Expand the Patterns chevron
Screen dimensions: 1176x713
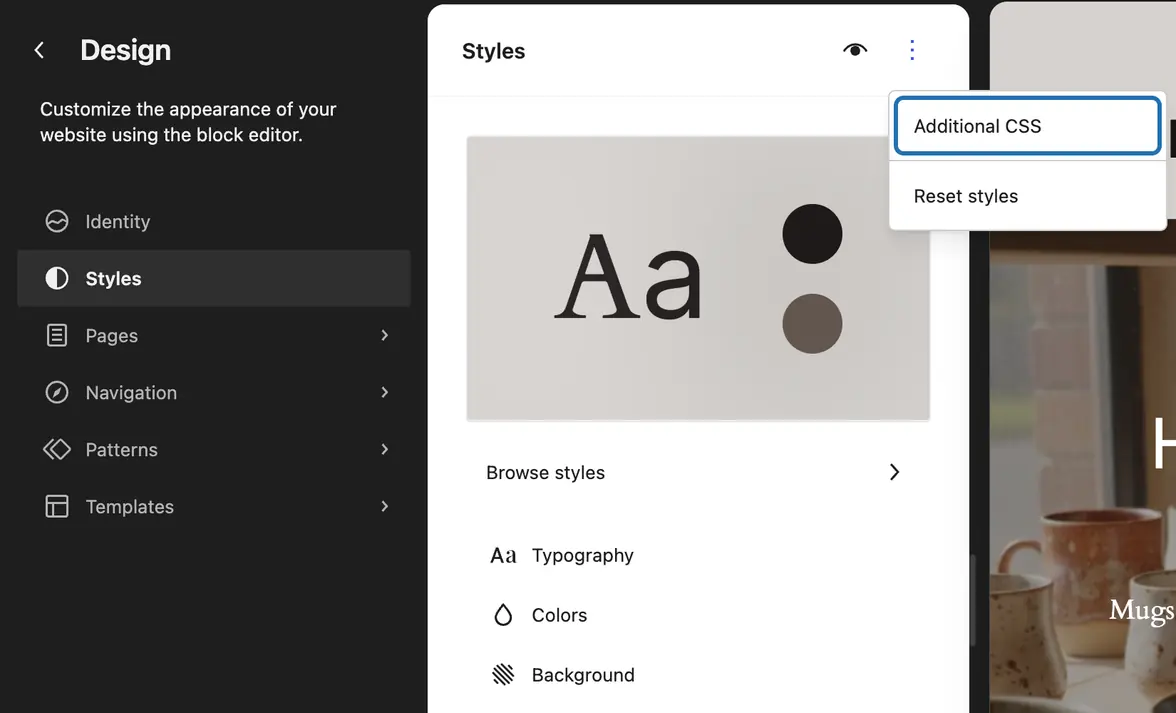pyautogui.click(x=385, y=449)
